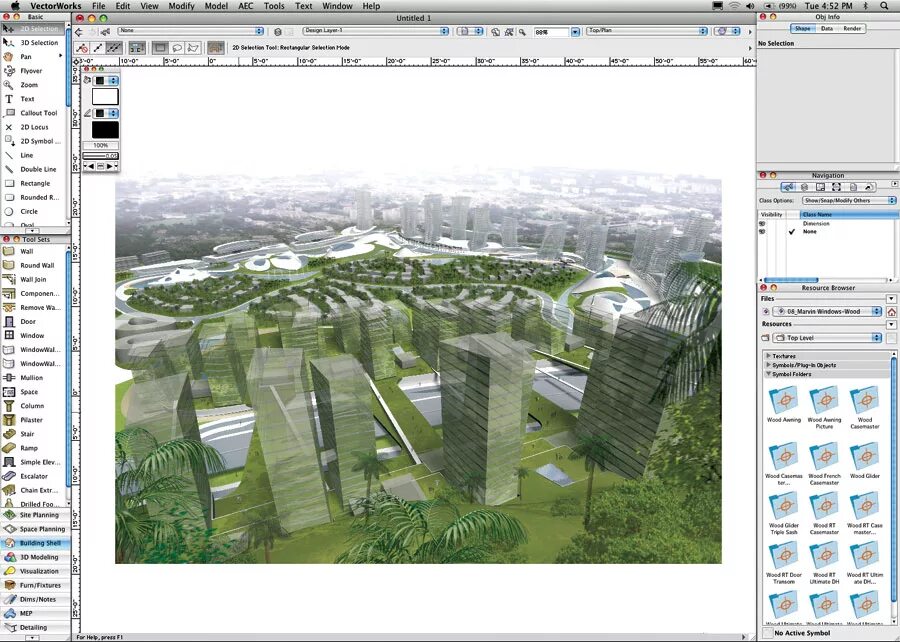The height and width of the screenshot is (642, 900).
Task: Select the Column tool
Action: tap(33, 406)
